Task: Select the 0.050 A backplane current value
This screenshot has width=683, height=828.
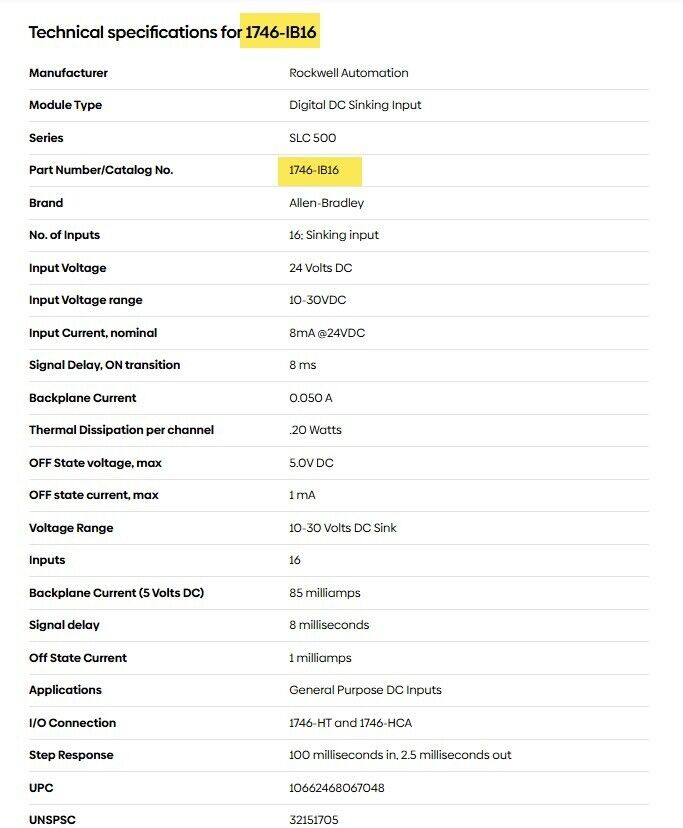Action: [x=310, y=398]
